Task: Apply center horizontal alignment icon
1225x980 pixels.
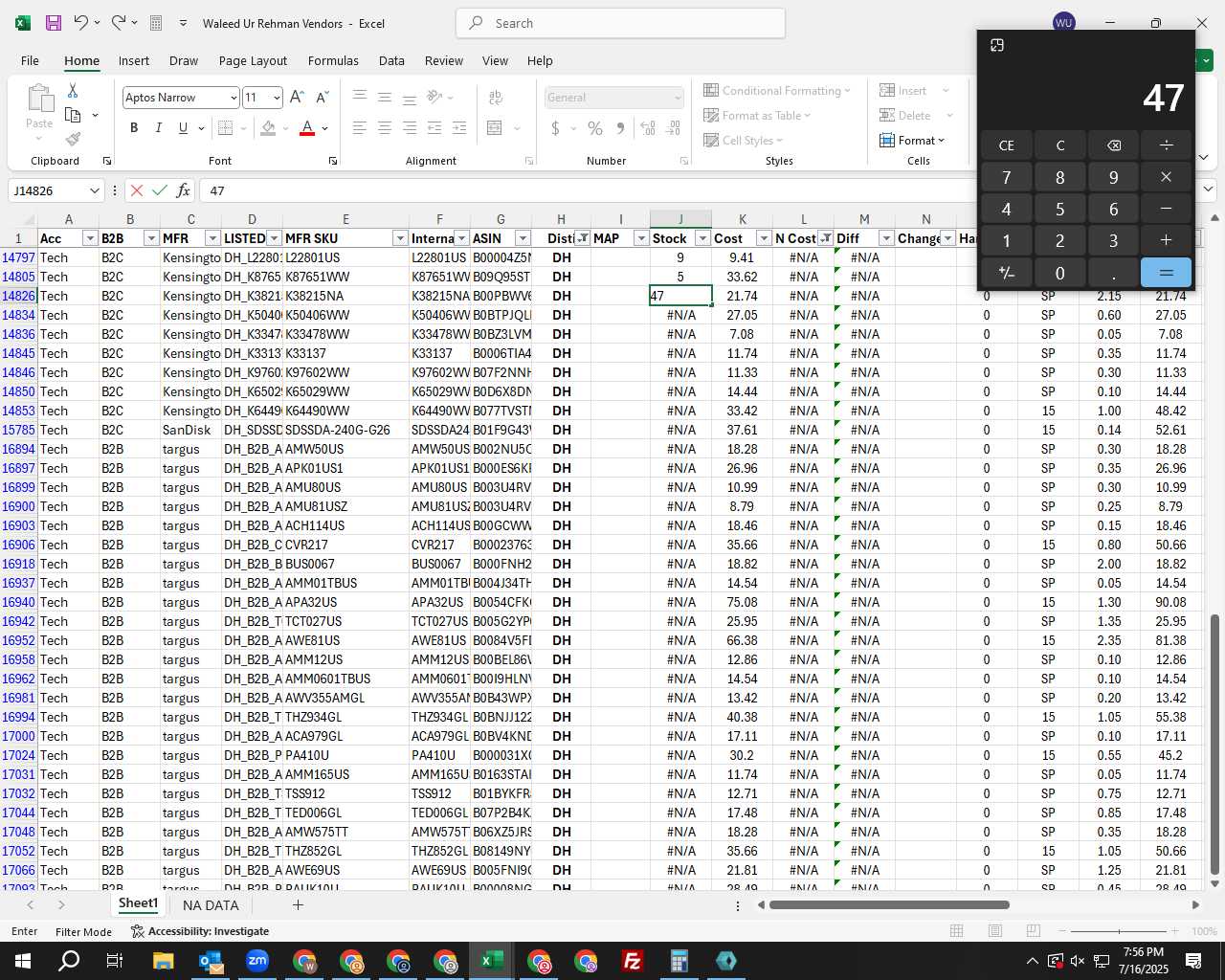Action: 385,128
